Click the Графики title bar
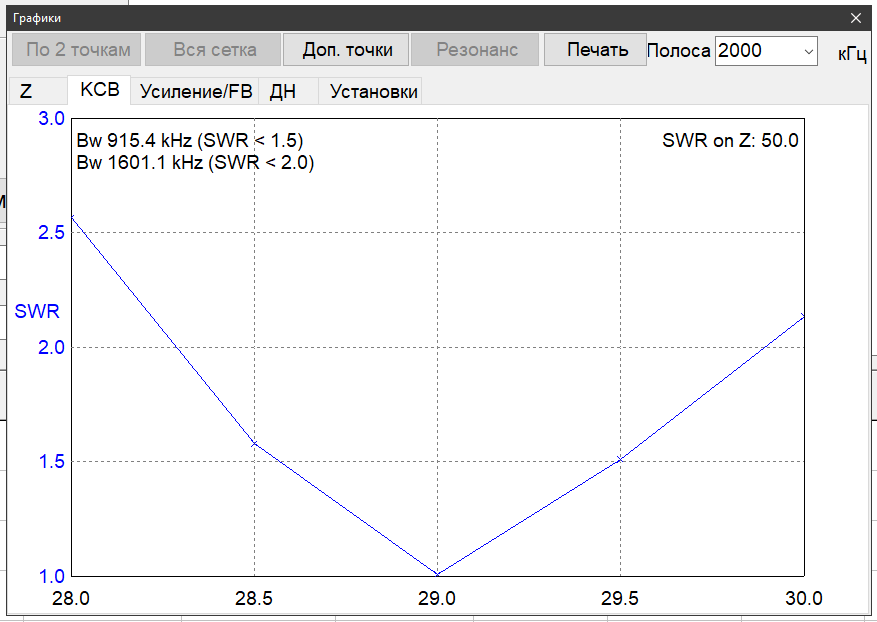The width and height of the screenshot is (877, 622). 400,18
